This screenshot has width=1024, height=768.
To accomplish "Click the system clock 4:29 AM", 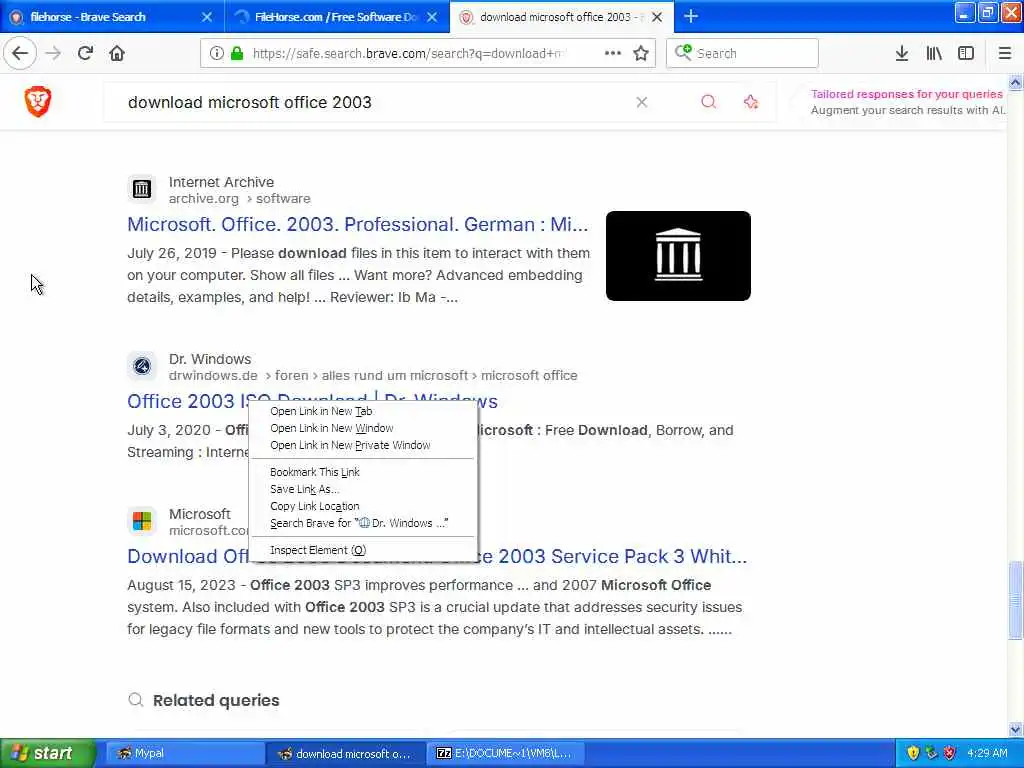I will (987, 753).
